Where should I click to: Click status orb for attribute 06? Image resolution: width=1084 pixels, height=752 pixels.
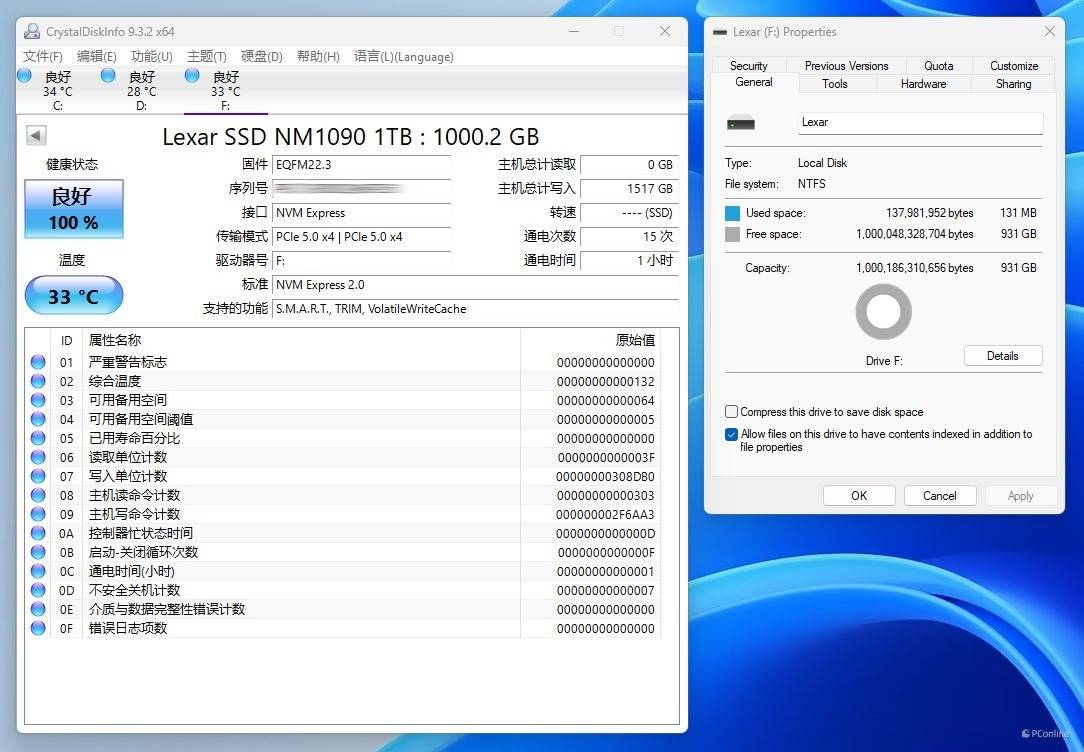pos(38,457)
